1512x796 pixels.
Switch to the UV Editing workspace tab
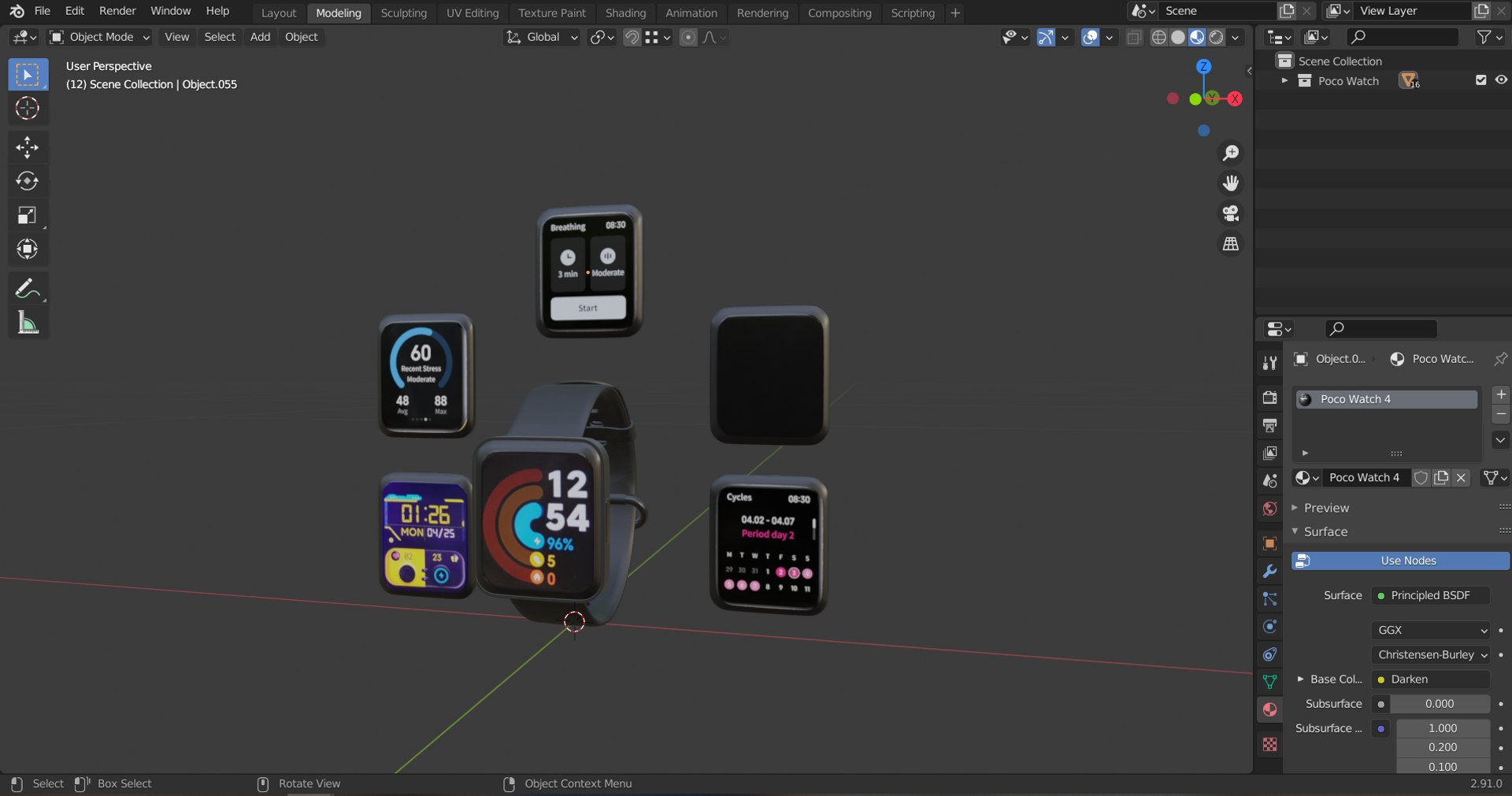click(472, 13)
